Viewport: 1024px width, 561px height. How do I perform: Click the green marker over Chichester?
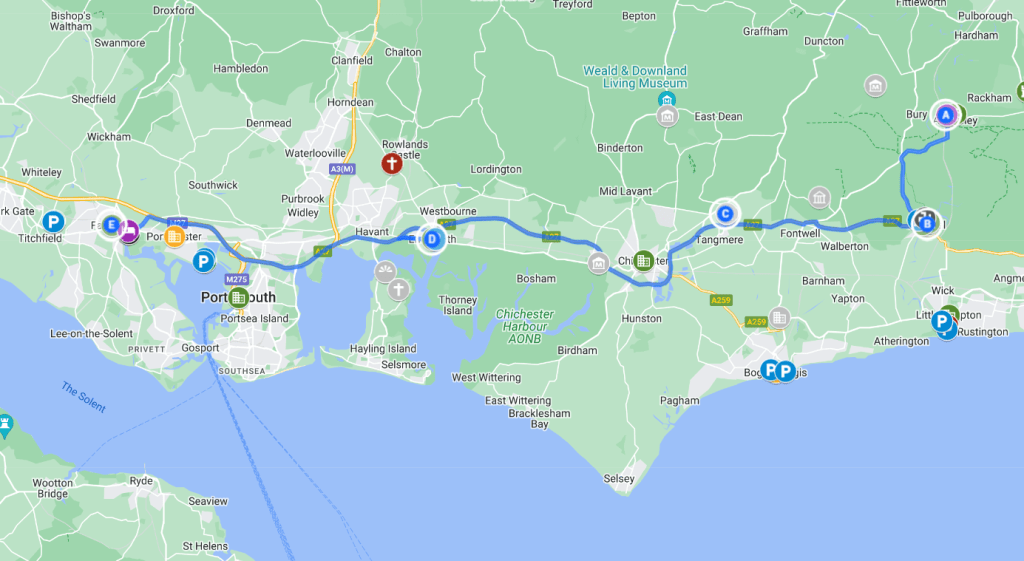pos(643,261)
